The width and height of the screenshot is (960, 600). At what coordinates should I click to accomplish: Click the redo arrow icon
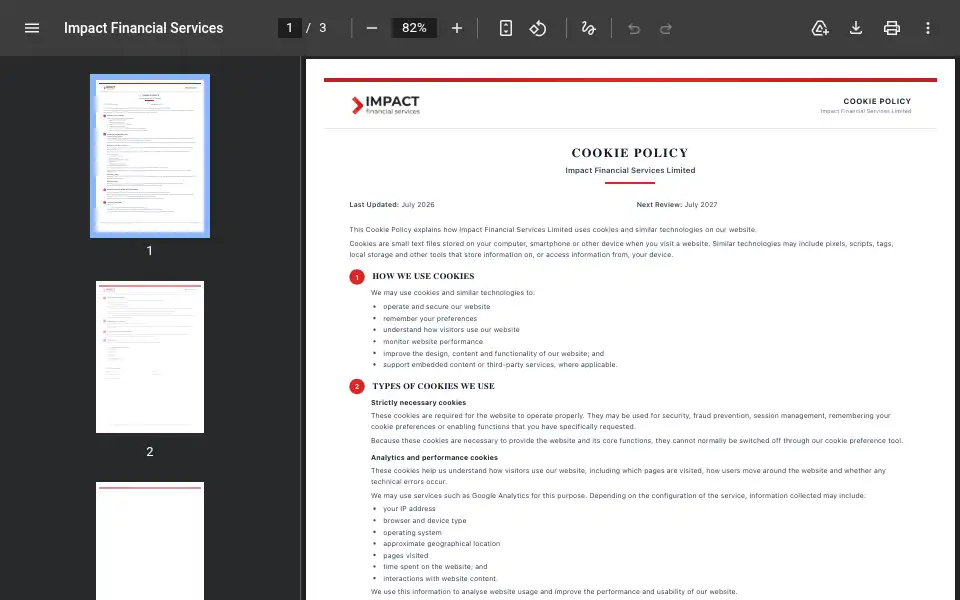pyautogui.click(x=666, y=28)
